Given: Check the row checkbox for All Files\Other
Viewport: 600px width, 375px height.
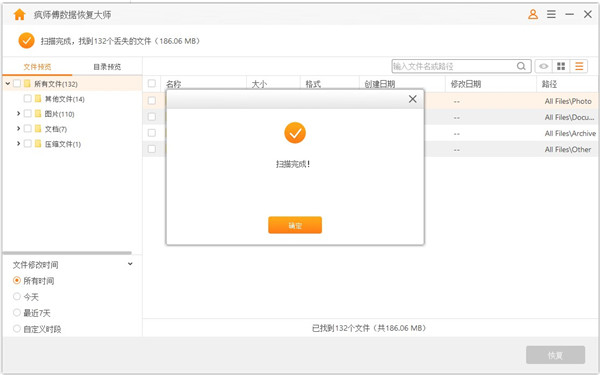Looking at the screenshot, I should coord(152,149).
